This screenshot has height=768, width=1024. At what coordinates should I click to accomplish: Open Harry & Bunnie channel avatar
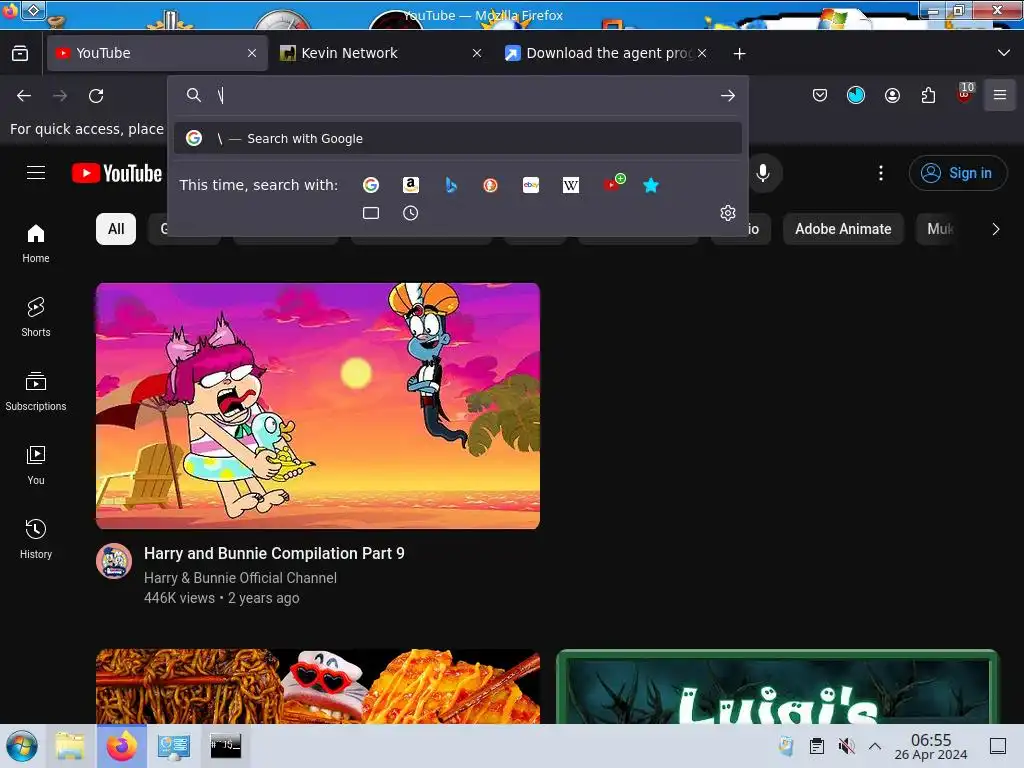click(114, 561)
